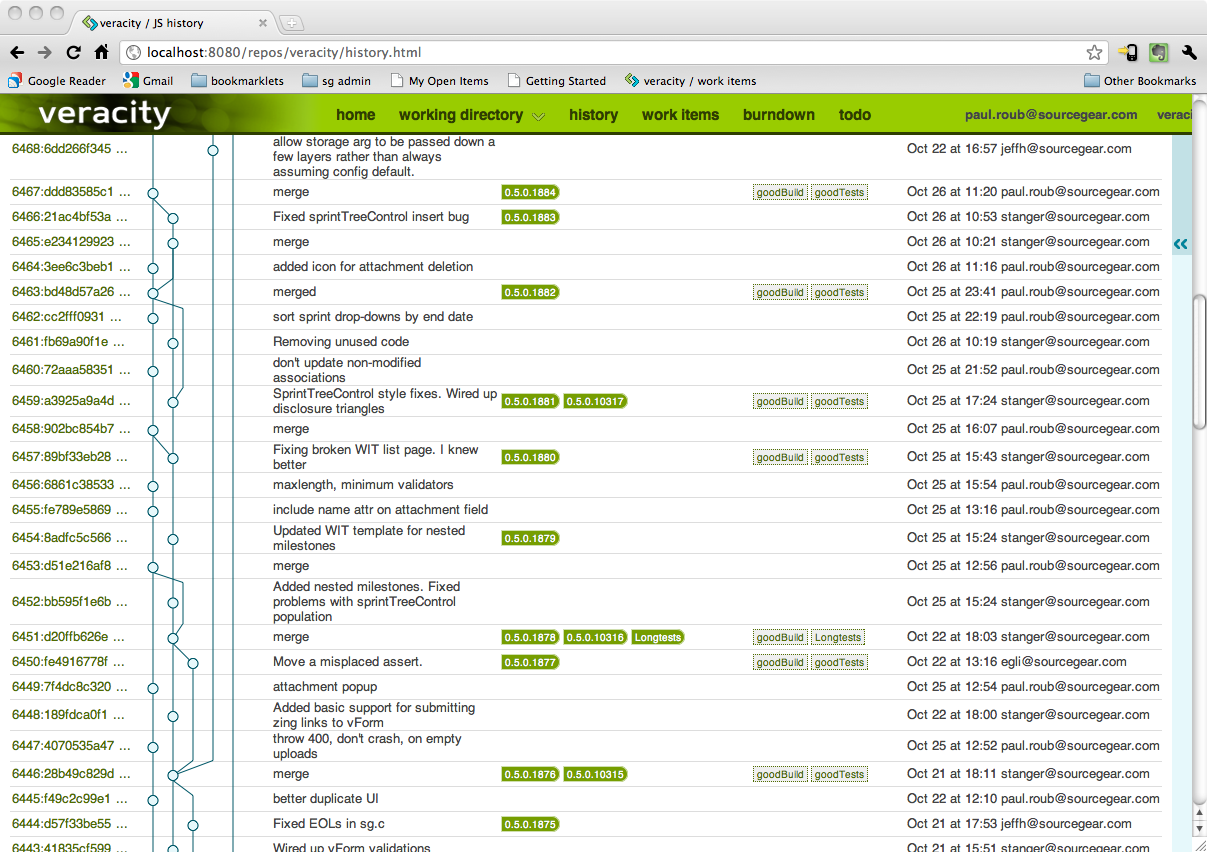Click goodTests stamp on commit 6463
The image size is (1207, 852).
coord(839,293)
